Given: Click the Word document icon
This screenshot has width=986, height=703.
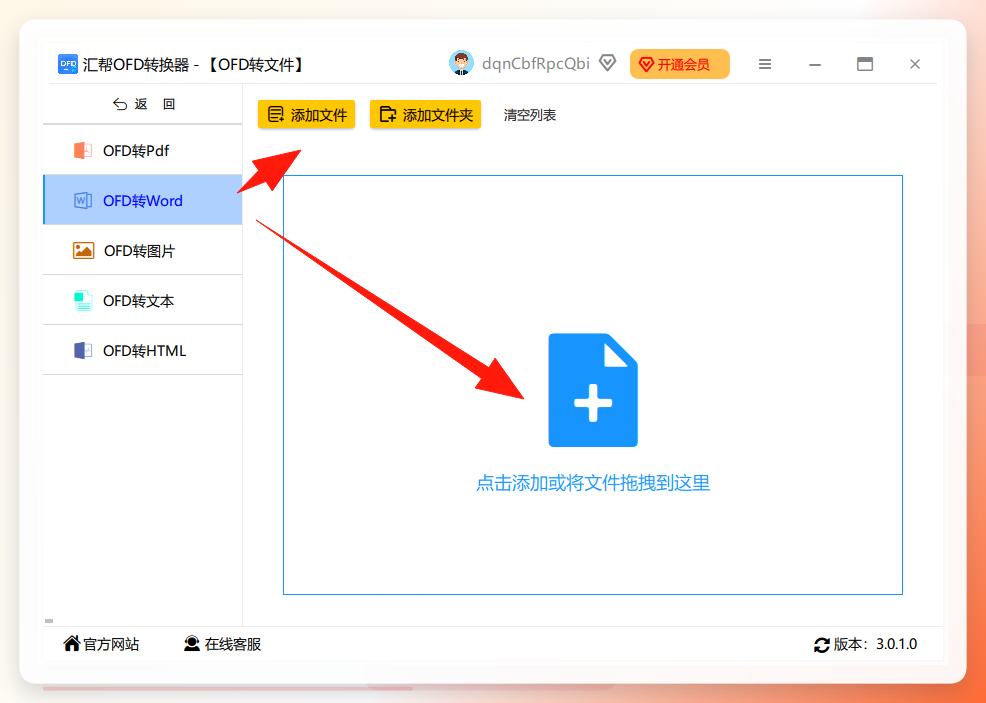Looking at the screenshot, I should click(83, 201).
